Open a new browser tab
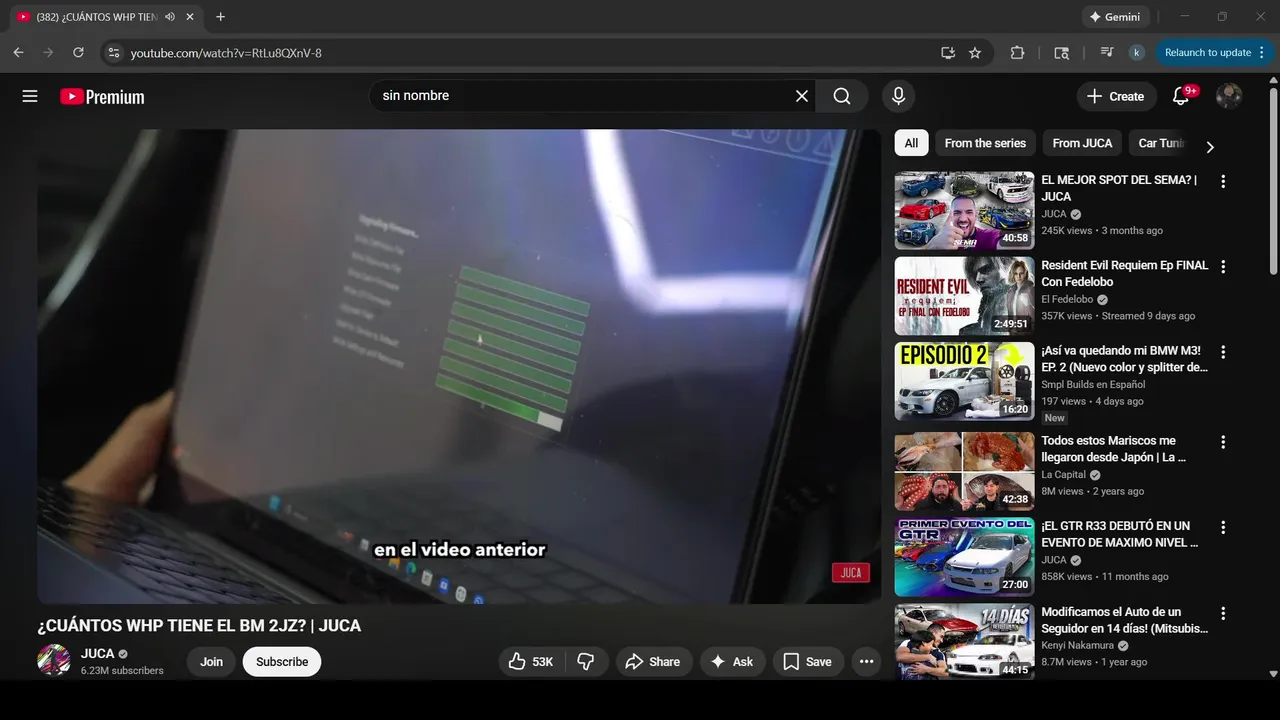 click(x=220, y=17)
